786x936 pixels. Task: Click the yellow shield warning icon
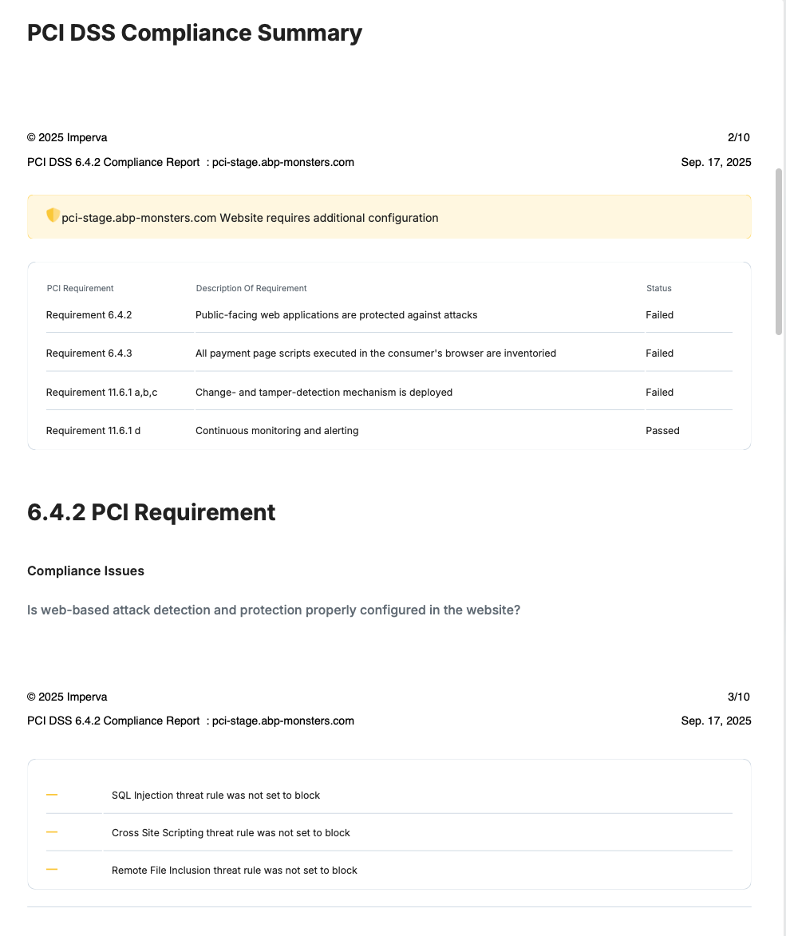53,216
